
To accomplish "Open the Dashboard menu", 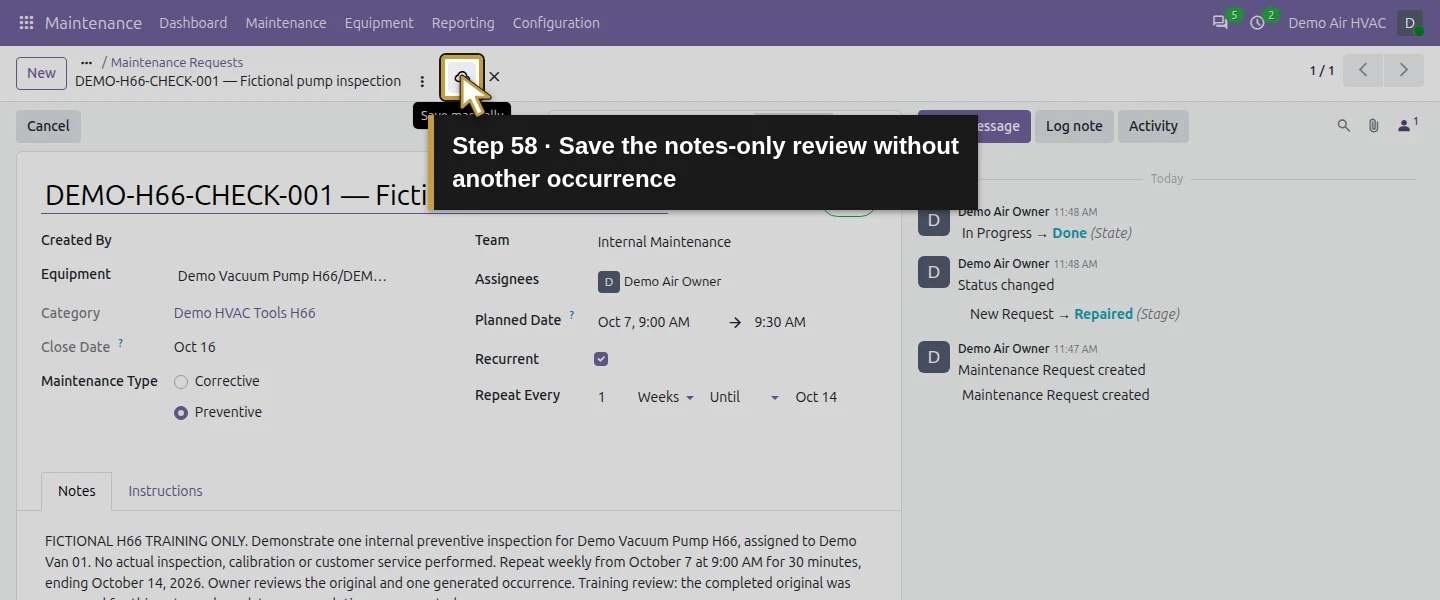I will pos(193,23).
